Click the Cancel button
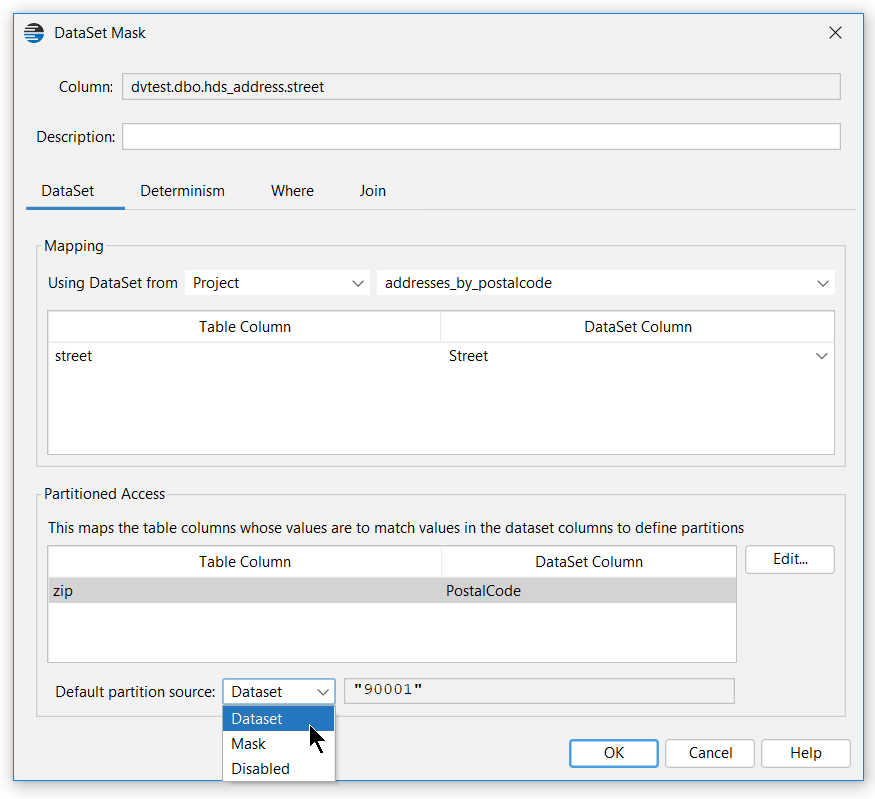Viewport: 875px width, 799px height. 710,753
